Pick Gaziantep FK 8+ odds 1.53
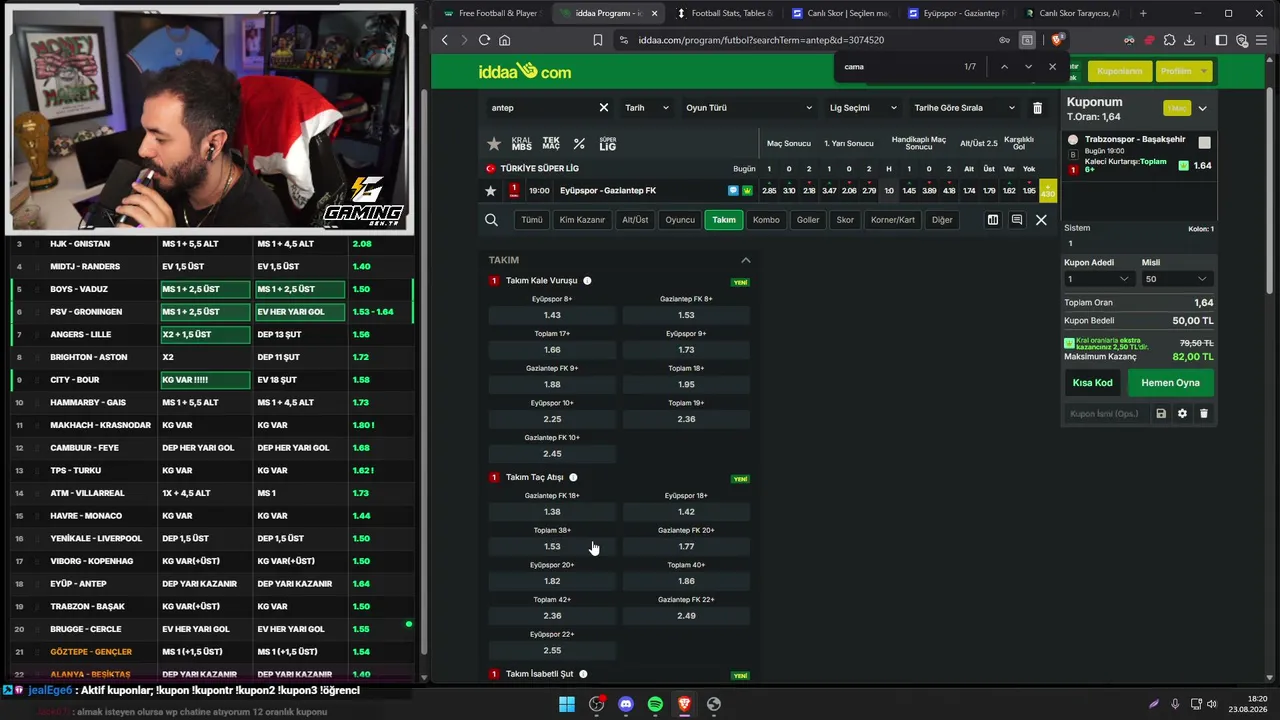Screen dimensions: 1280x720 [x=686, y=315]
